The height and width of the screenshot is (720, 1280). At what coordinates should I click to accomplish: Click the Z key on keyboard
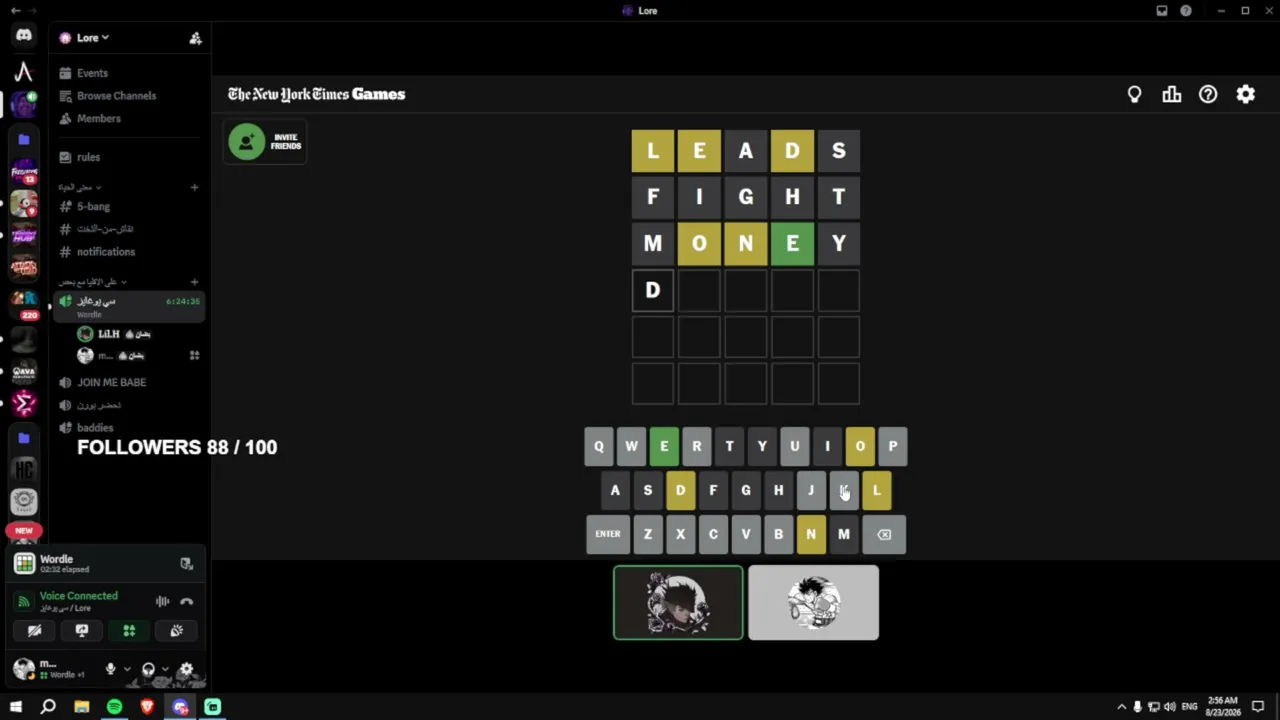pyautogui.click(x=648, y=534)
